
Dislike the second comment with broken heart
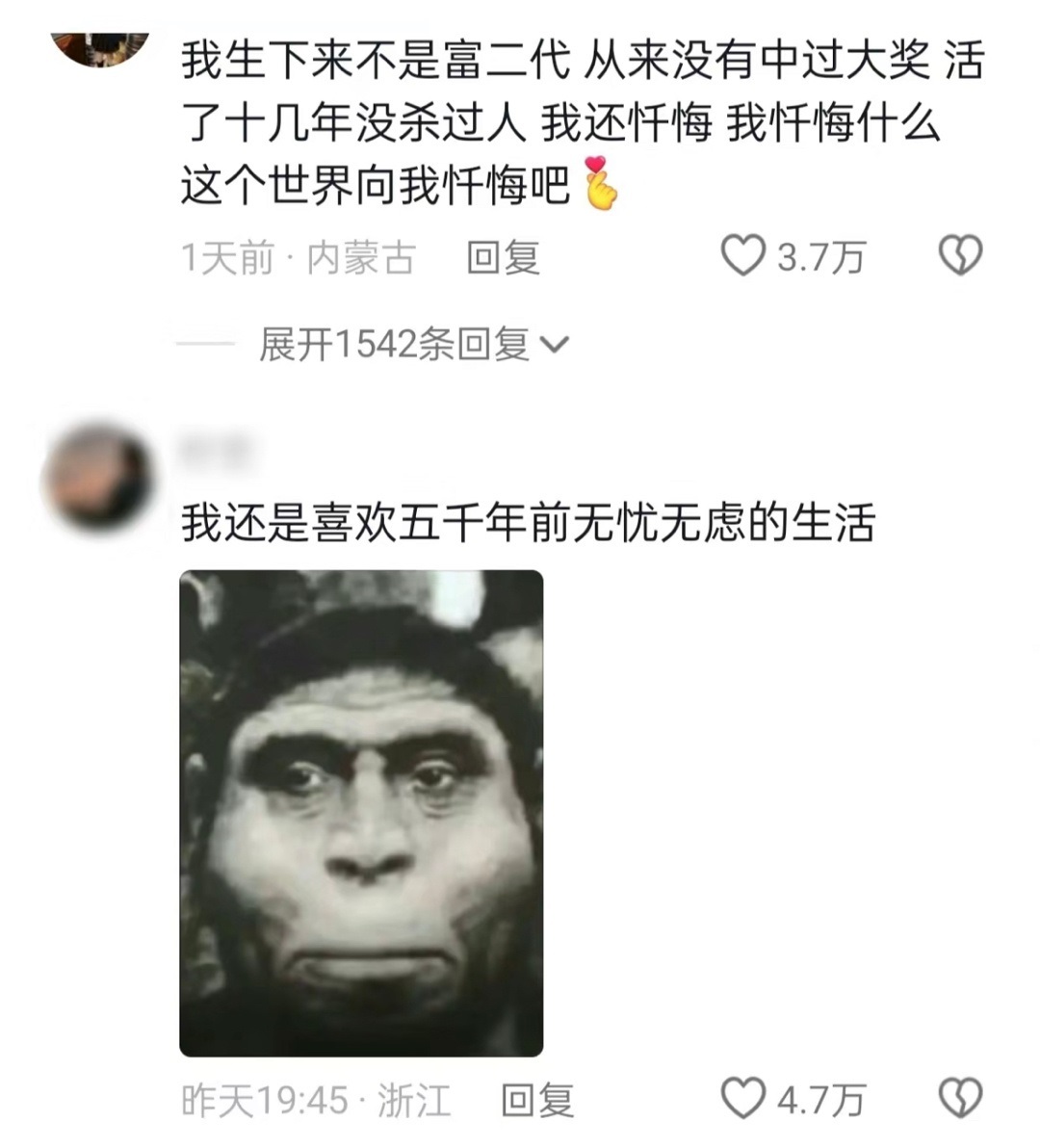(960, 1099)
